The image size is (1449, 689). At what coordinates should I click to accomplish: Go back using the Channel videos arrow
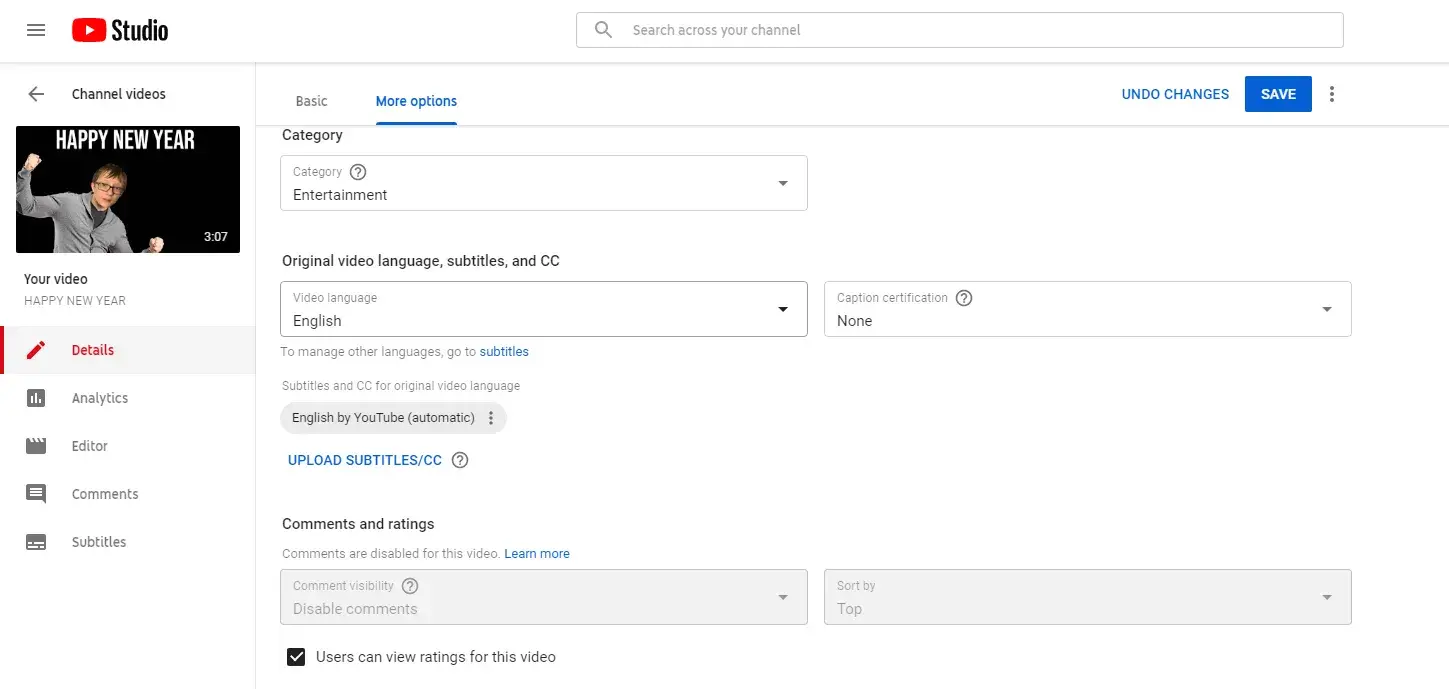point(36,94)
